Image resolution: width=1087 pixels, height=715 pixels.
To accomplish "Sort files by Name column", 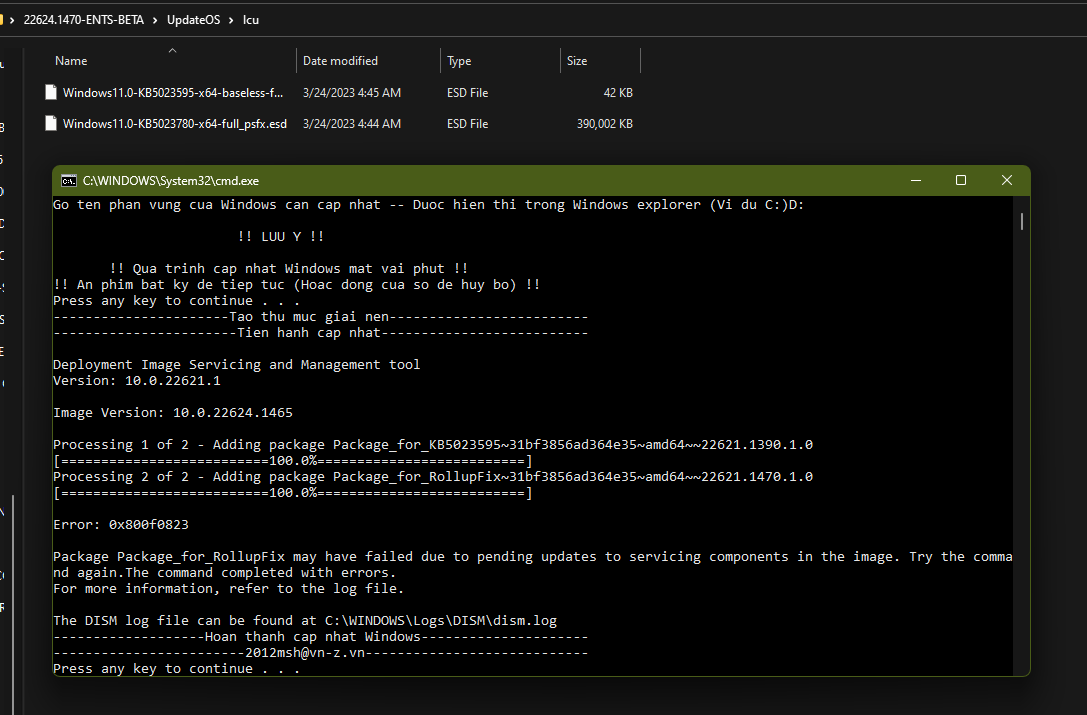I will [71, 61].
